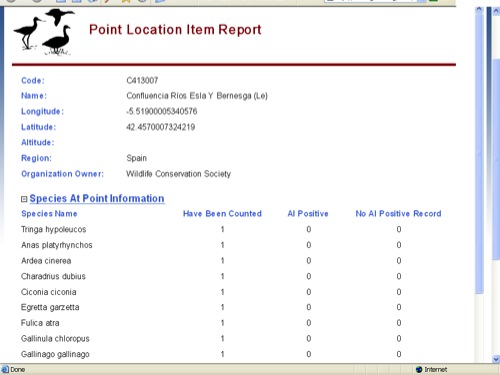Select the AI Positive column header

tap(308, 214)
